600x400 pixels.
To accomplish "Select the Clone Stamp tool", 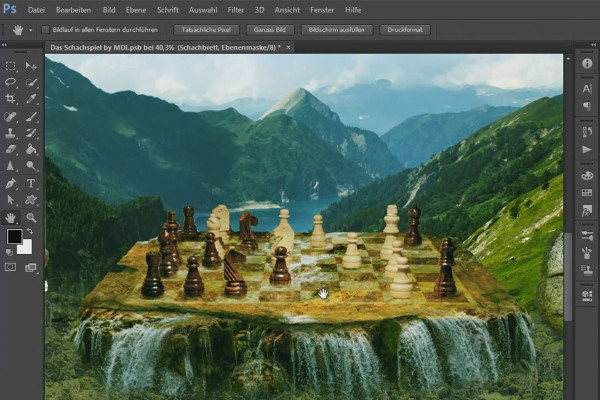I will pyautogui.click(x=10, y=133).
